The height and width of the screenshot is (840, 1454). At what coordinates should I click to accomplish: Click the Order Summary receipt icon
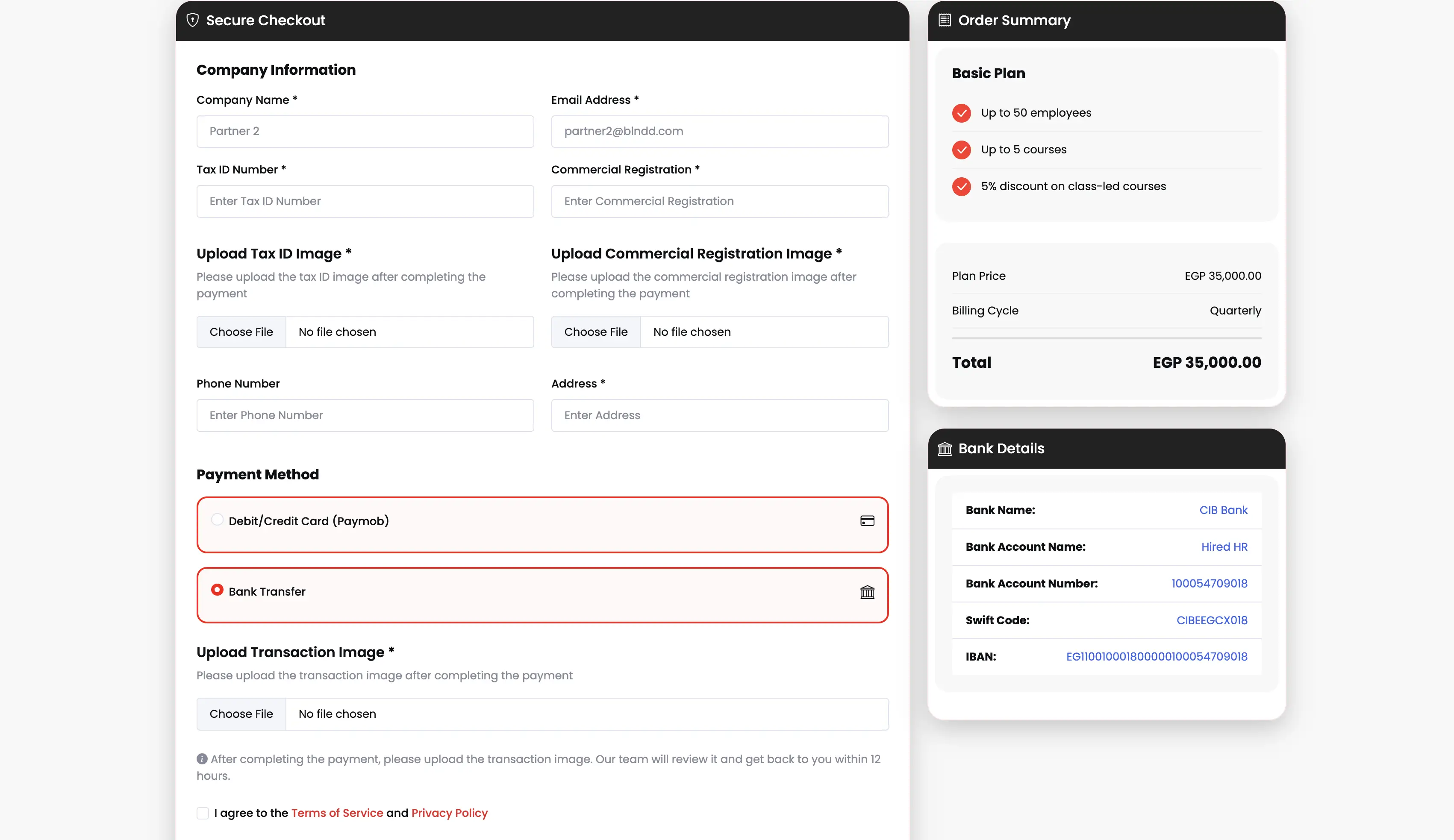(x=945, y=20)
